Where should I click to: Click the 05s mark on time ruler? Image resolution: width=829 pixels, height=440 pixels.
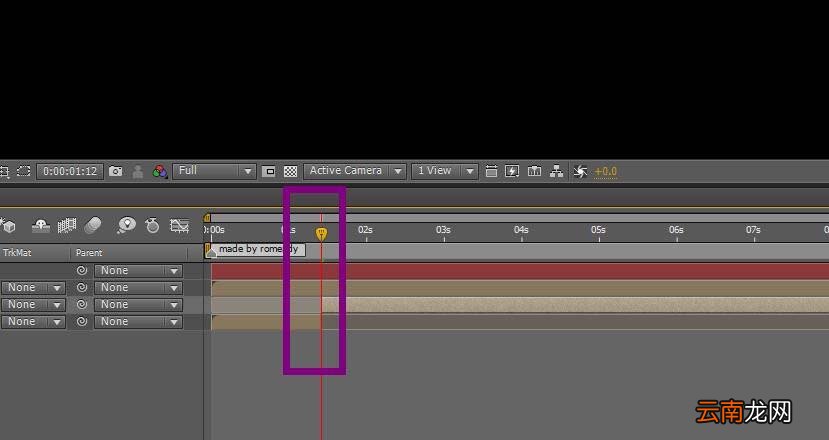598,230
